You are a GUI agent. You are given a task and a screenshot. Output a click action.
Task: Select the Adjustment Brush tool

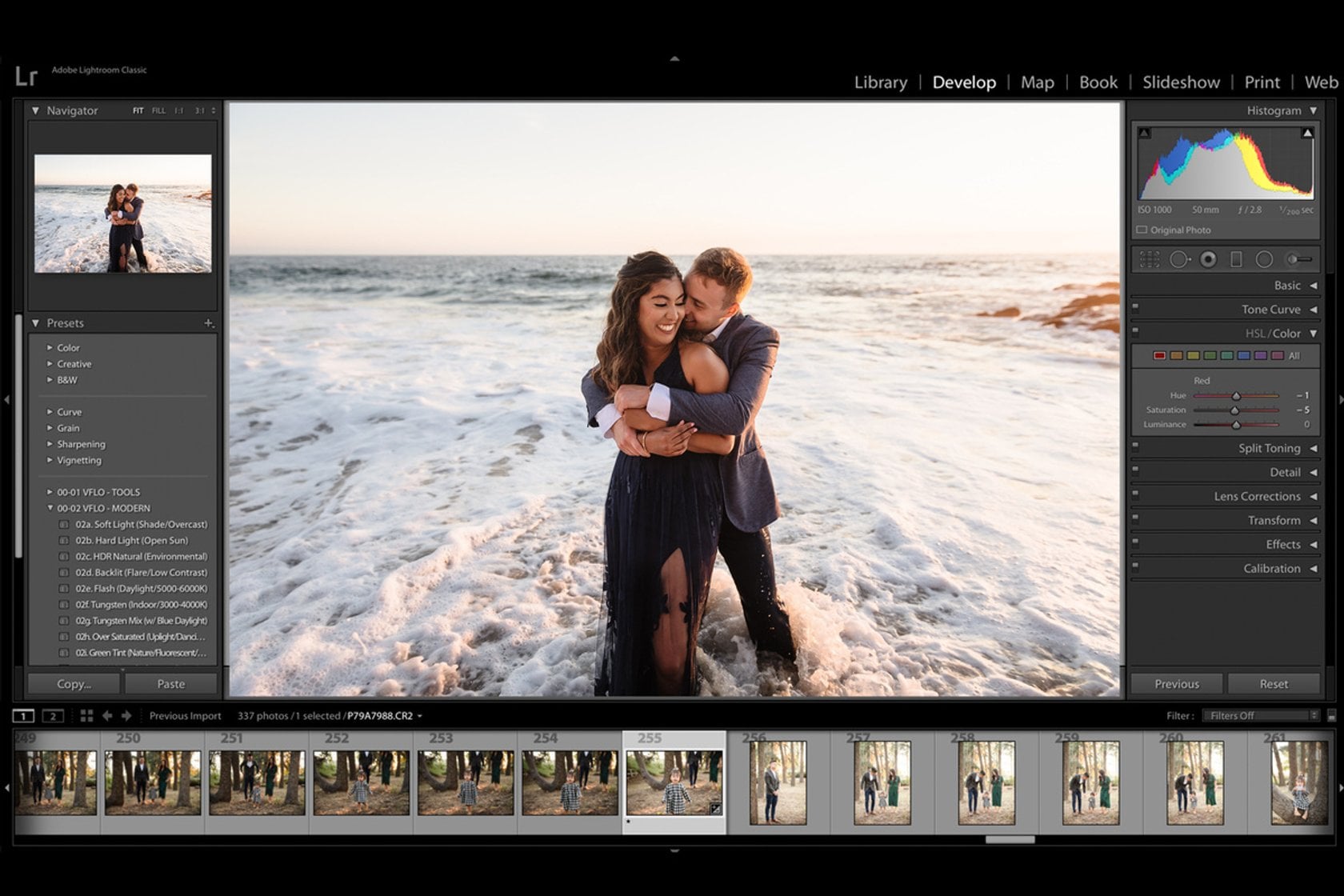(1297, 258)
